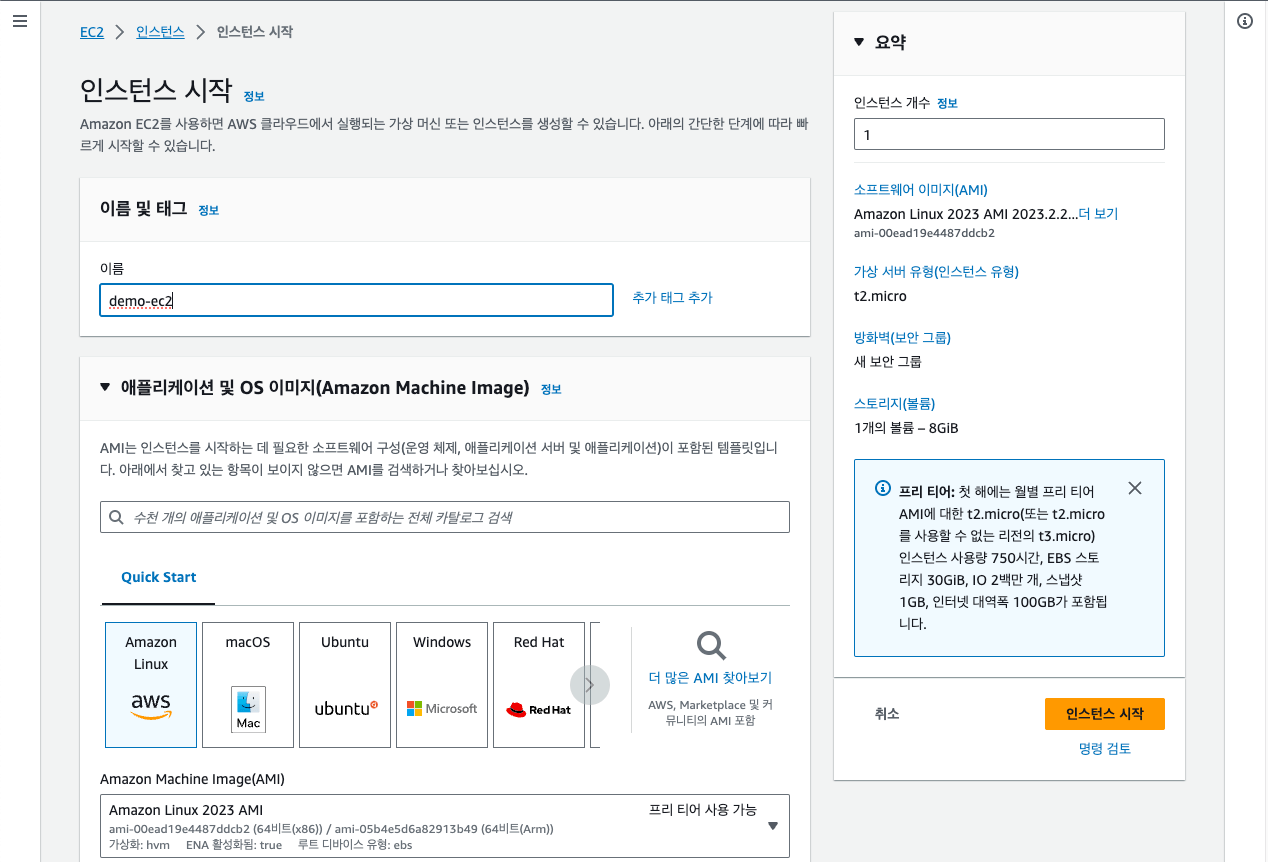1268x862 pixels.
Task: Click 1개의 볼륨 – 8GiB text
Action: 906,428
